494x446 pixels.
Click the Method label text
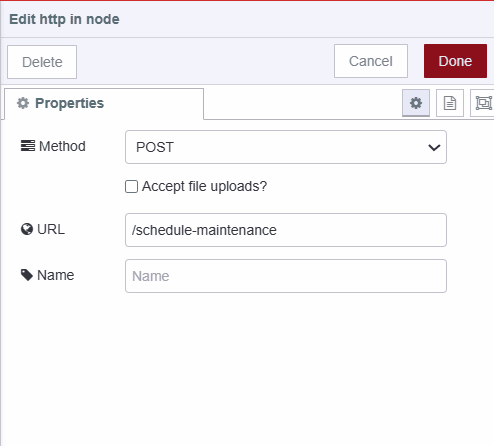click(x=62, y=146)
